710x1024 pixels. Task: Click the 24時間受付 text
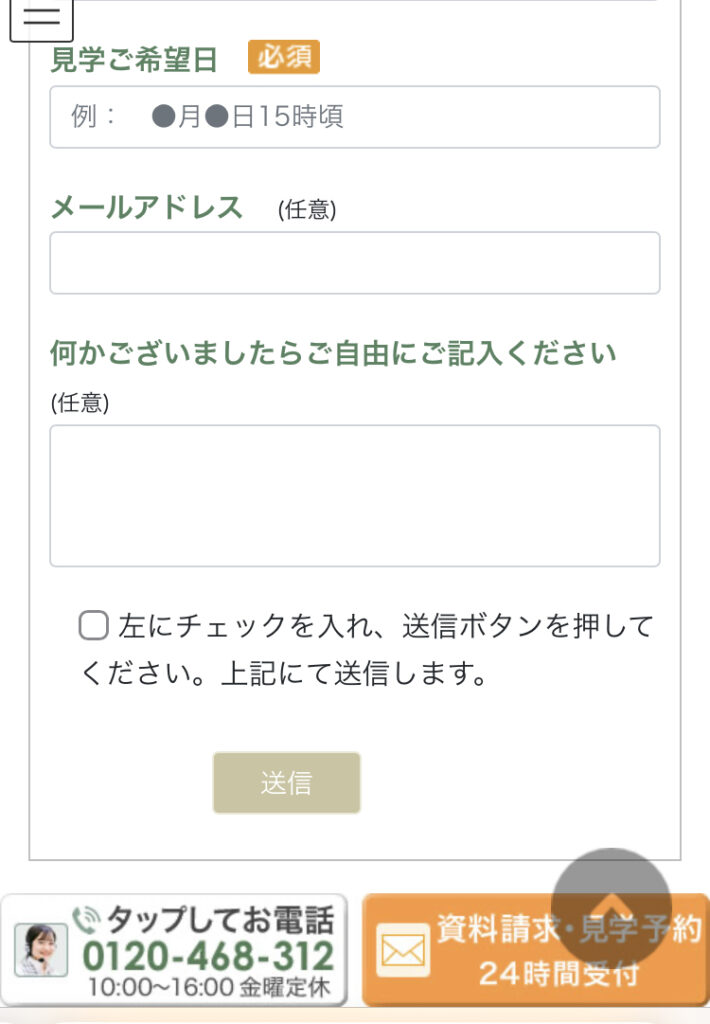[558, 973]
